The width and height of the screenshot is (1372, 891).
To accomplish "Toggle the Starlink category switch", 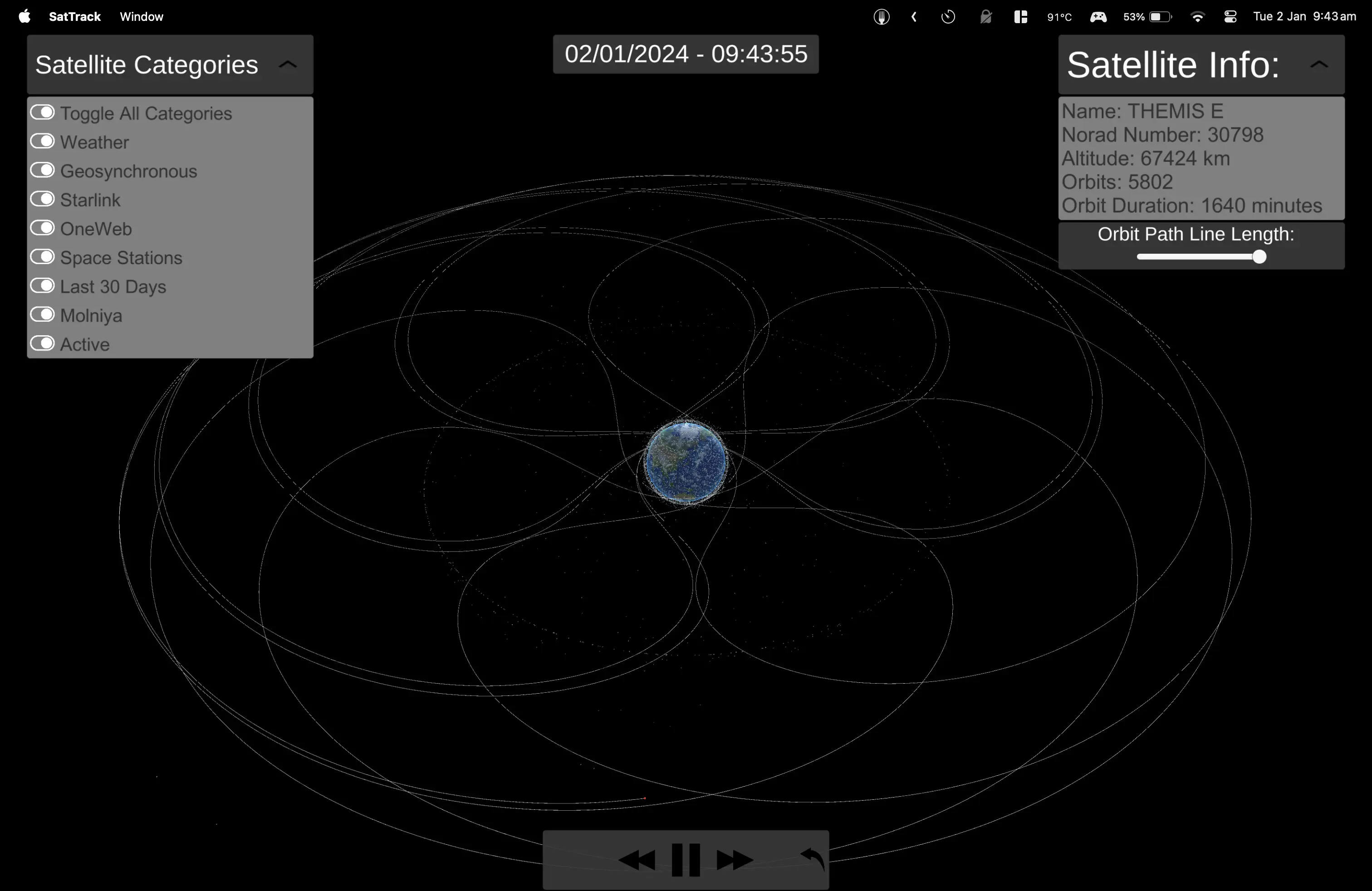I will 43,199.
